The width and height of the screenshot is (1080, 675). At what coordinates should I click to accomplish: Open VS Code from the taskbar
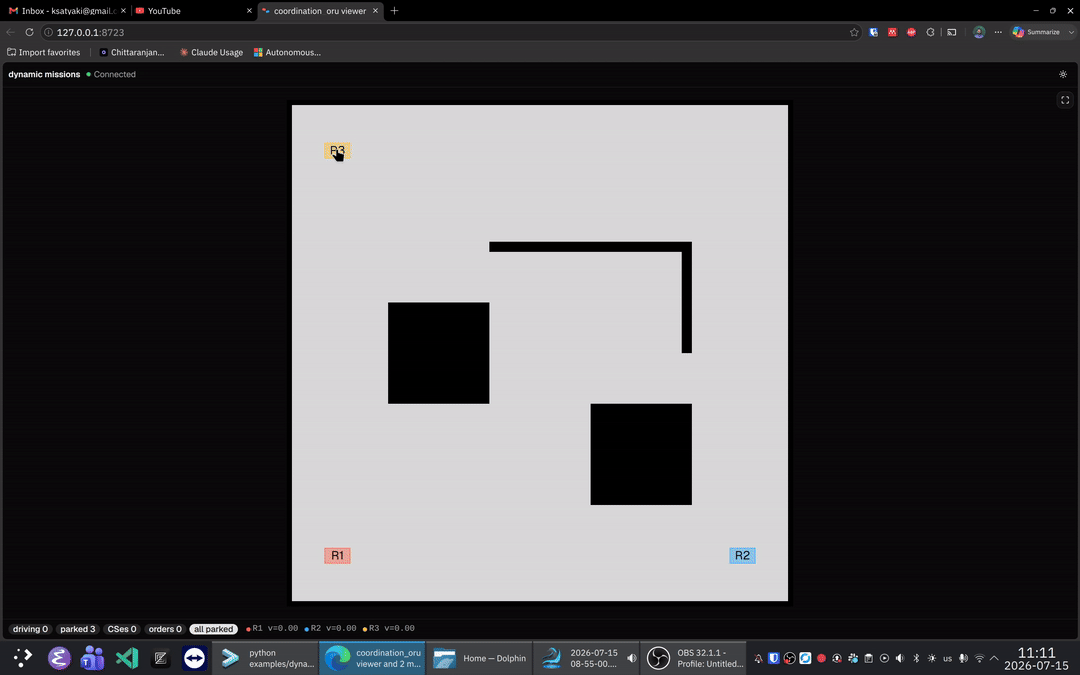point(127,658)
